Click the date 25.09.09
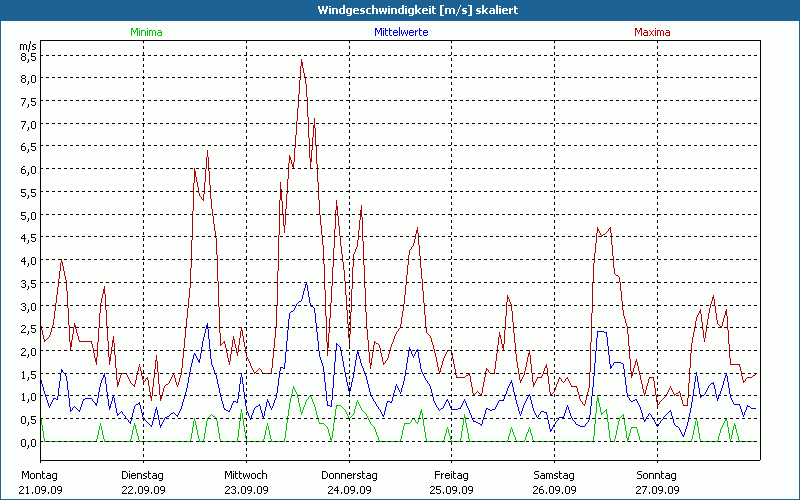This screenshot has width=800, height=500. (x=452, y=490)
